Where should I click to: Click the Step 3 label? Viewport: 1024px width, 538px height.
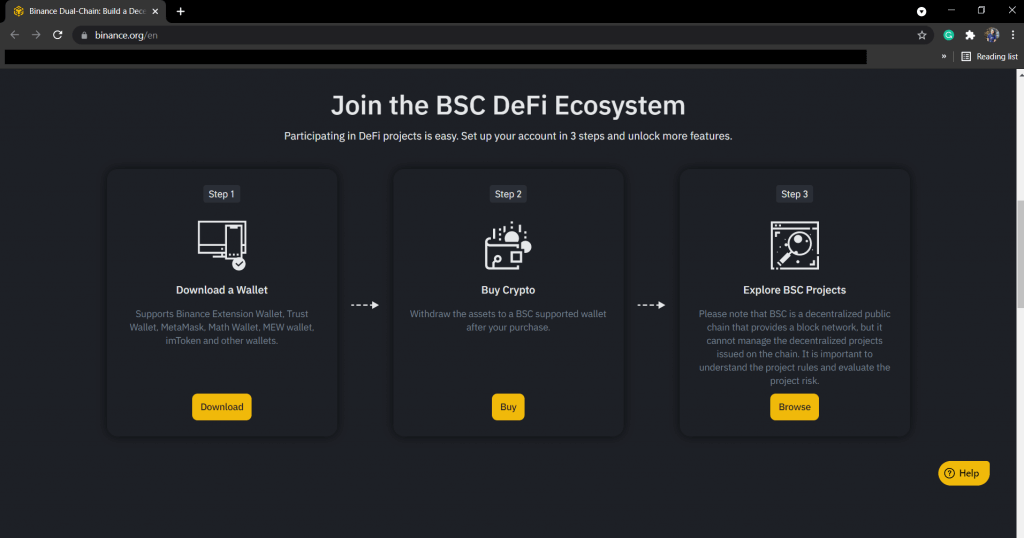click(x=794, y=194)
